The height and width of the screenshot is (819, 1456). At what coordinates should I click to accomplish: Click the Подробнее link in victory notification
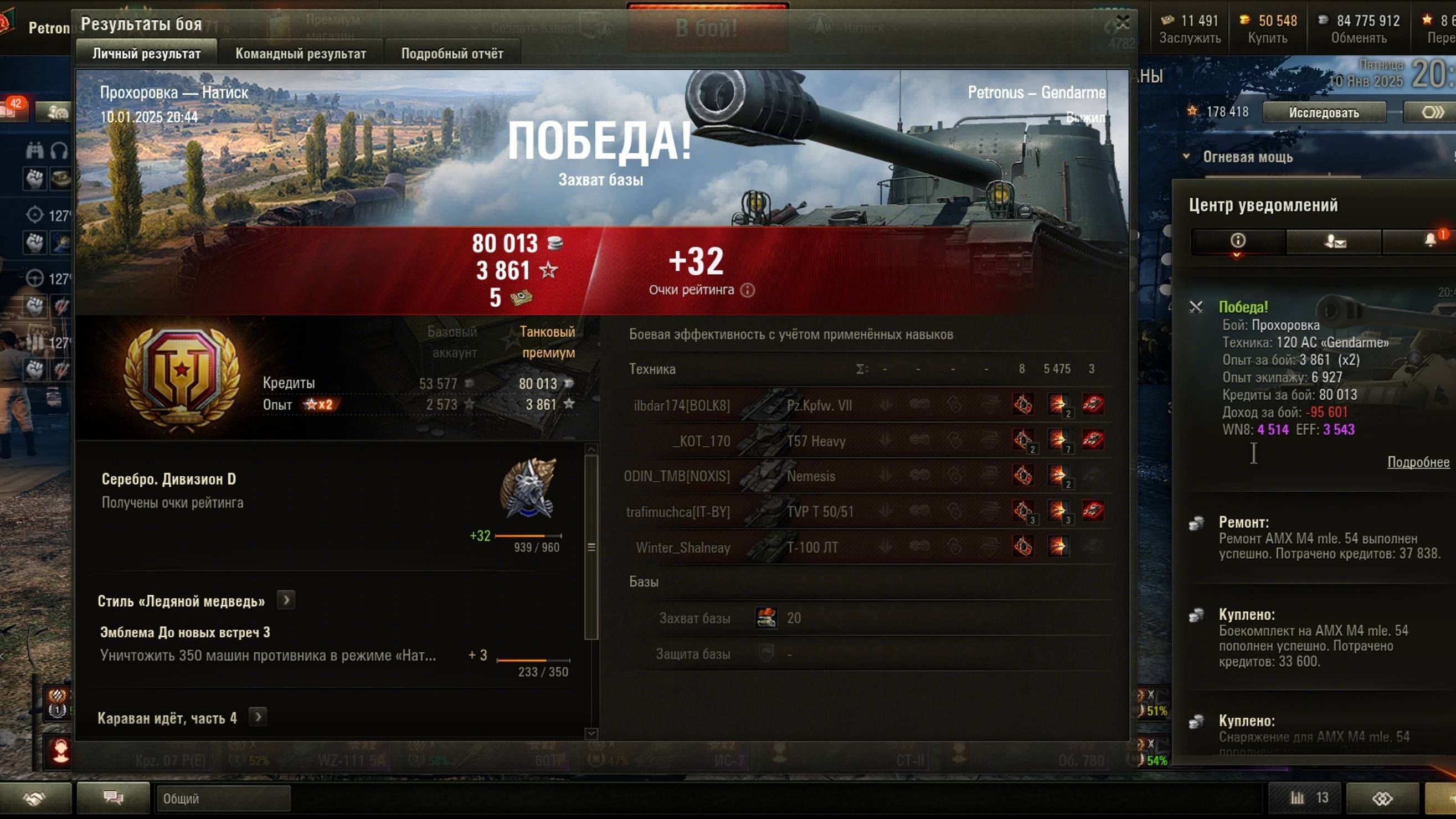coord(1418,462)
